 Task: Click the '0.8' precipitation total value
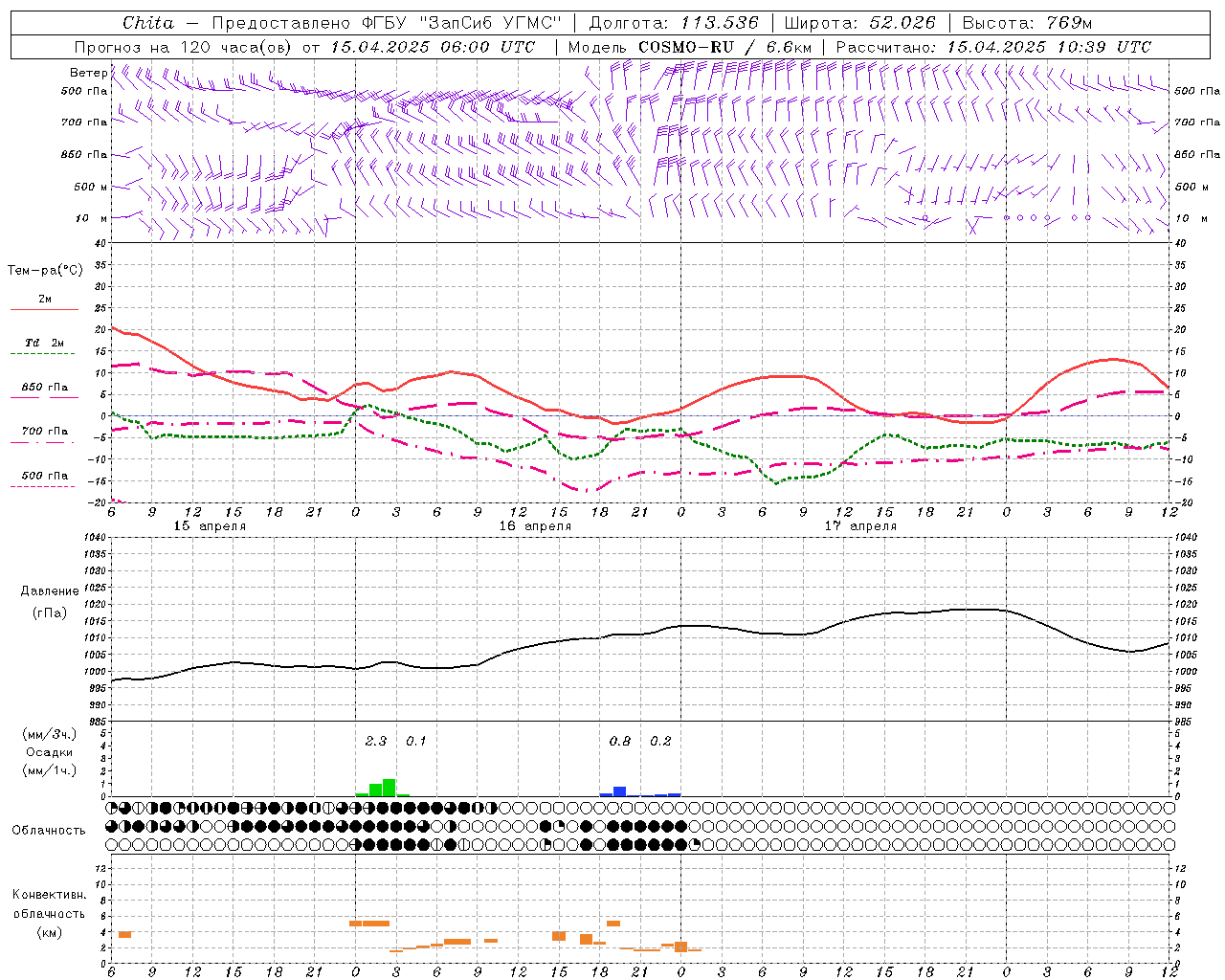tap(620, 742)
